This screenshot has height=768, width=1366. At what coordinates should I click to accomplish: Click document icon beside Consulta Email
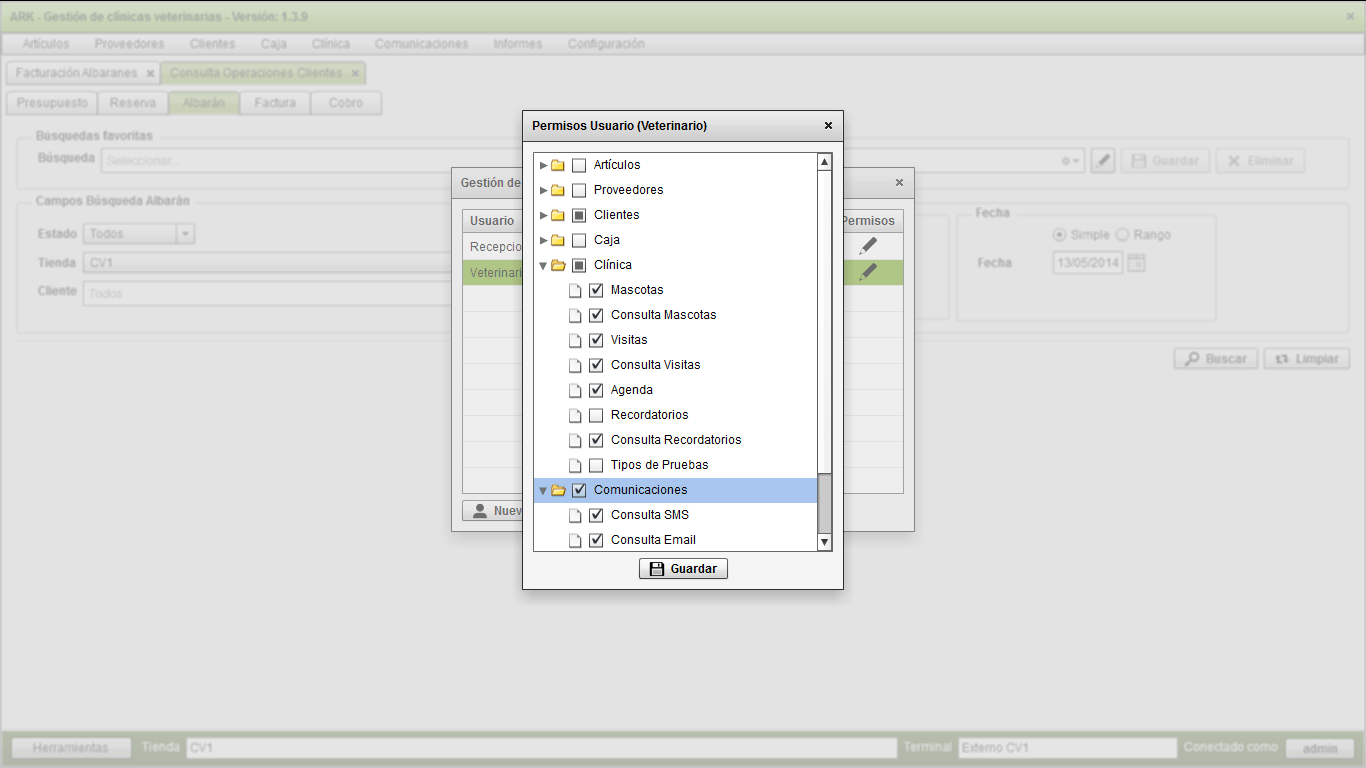pos(575,540)
